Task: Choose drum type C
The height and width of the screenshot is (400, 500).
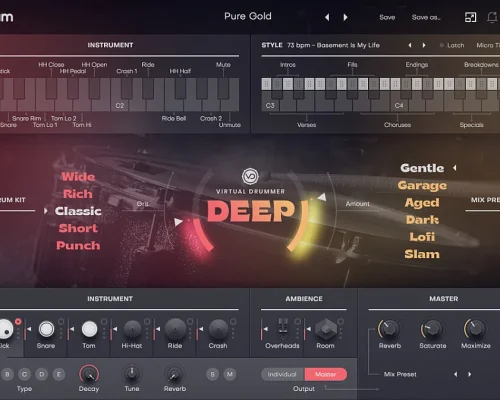Action: 24,374
